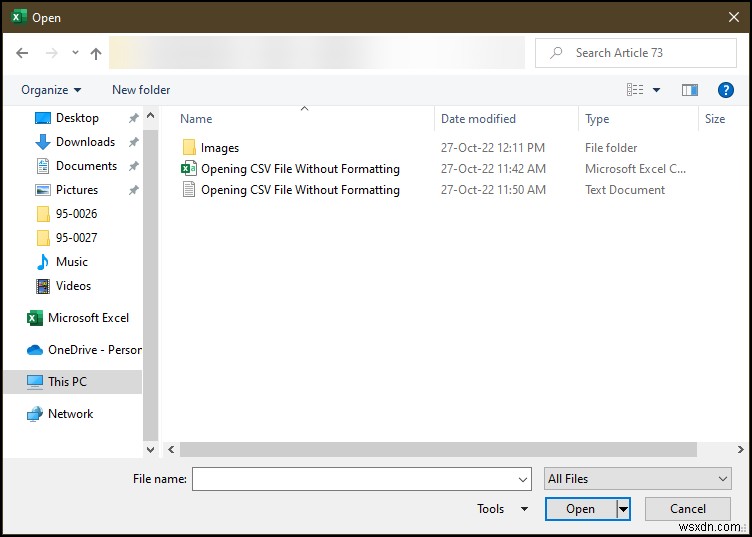This screenshot has width=752, height=537.
Task: Click the File name input field
Action: pyautogui.click(x=362, y=479)
